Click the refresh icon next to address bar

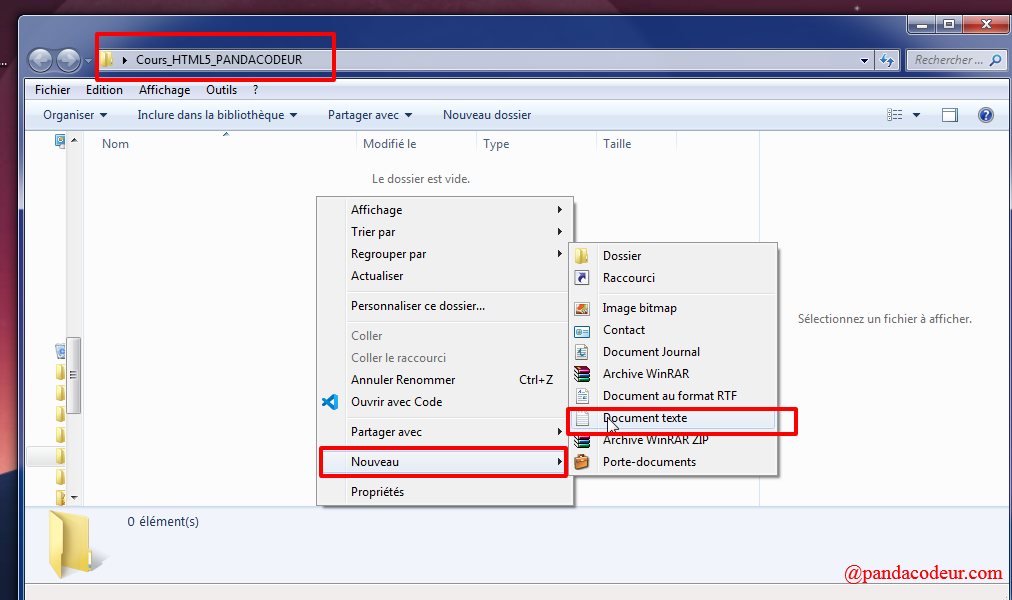pyautogui.click(x=887, y=61)
